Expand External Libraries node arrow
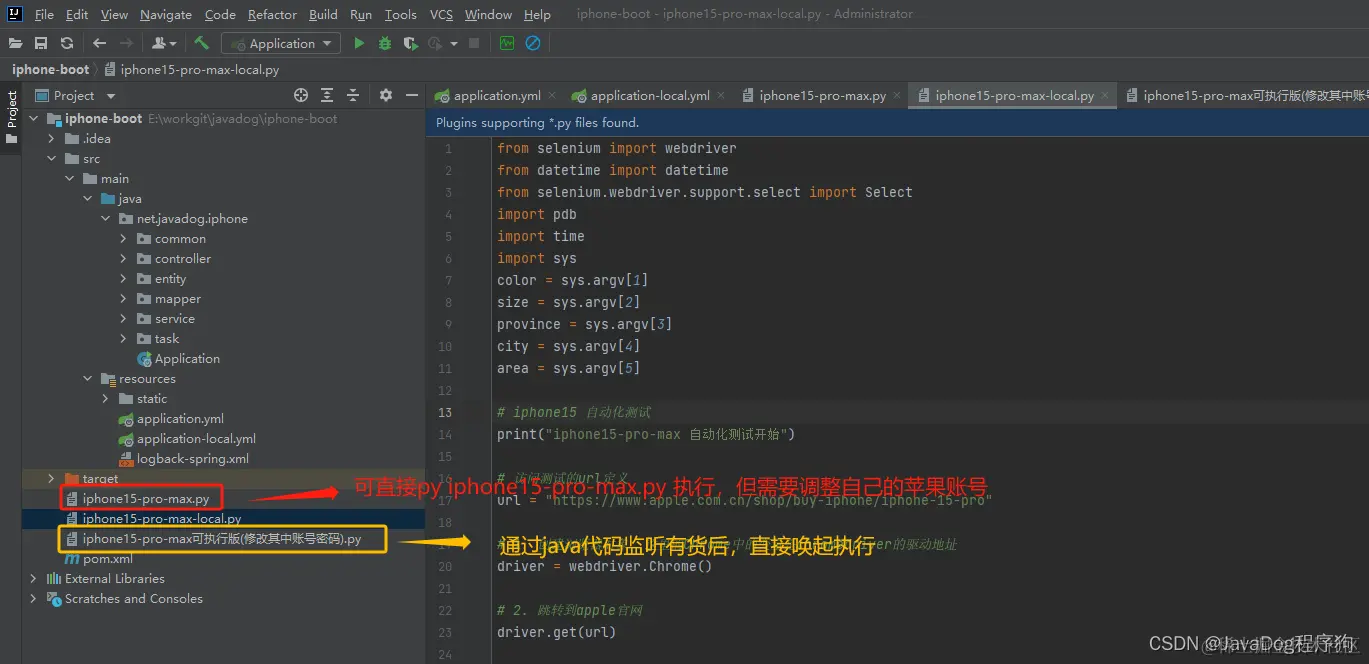The image size is (1369, 664). pos(33,579)
